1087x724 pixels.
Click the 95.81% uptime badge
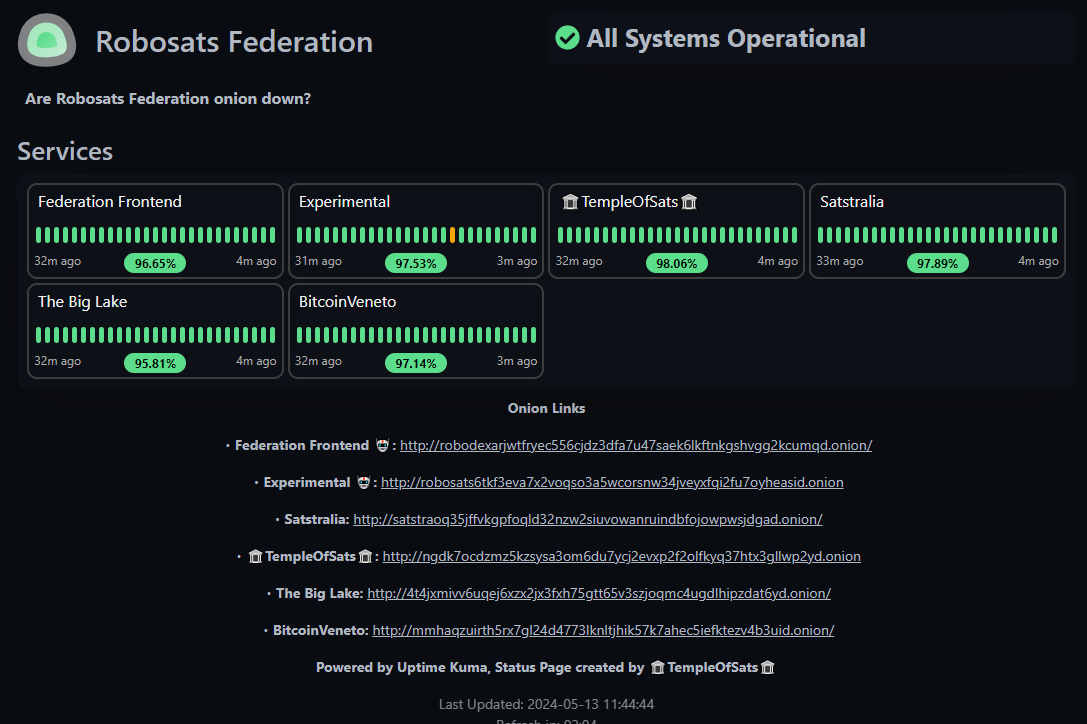click(155, 363)
